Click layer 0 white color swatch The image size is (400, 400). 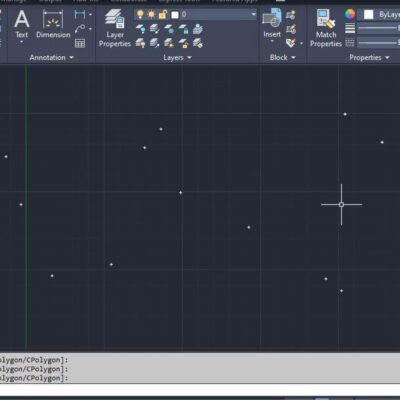(175, 15)
